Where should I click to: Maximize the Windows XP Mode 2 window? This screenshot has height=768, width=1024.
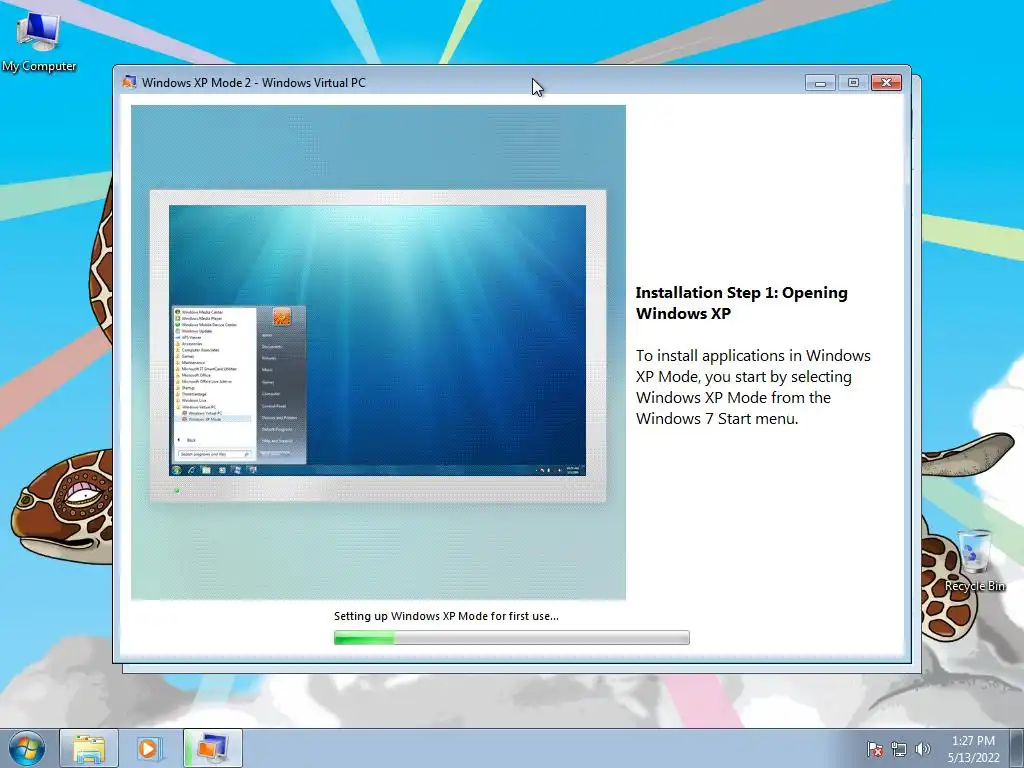click(853, 82)
